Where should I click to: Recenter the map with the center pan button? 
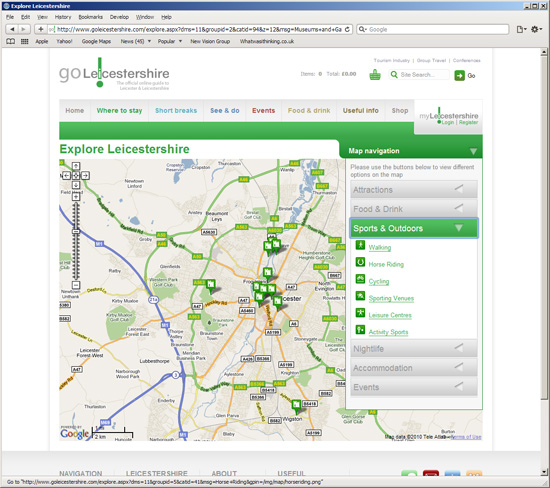pos(76,175)
